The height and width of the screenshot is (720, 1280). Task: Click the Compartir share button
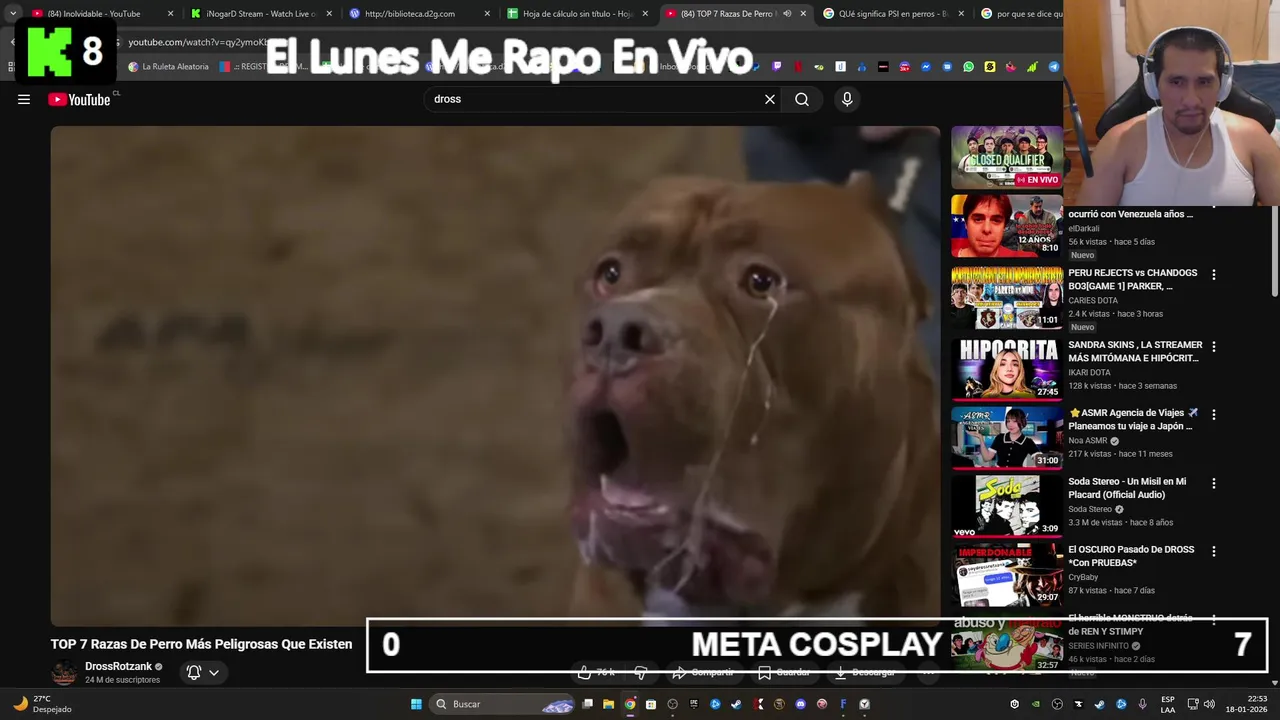click(702, 672)
